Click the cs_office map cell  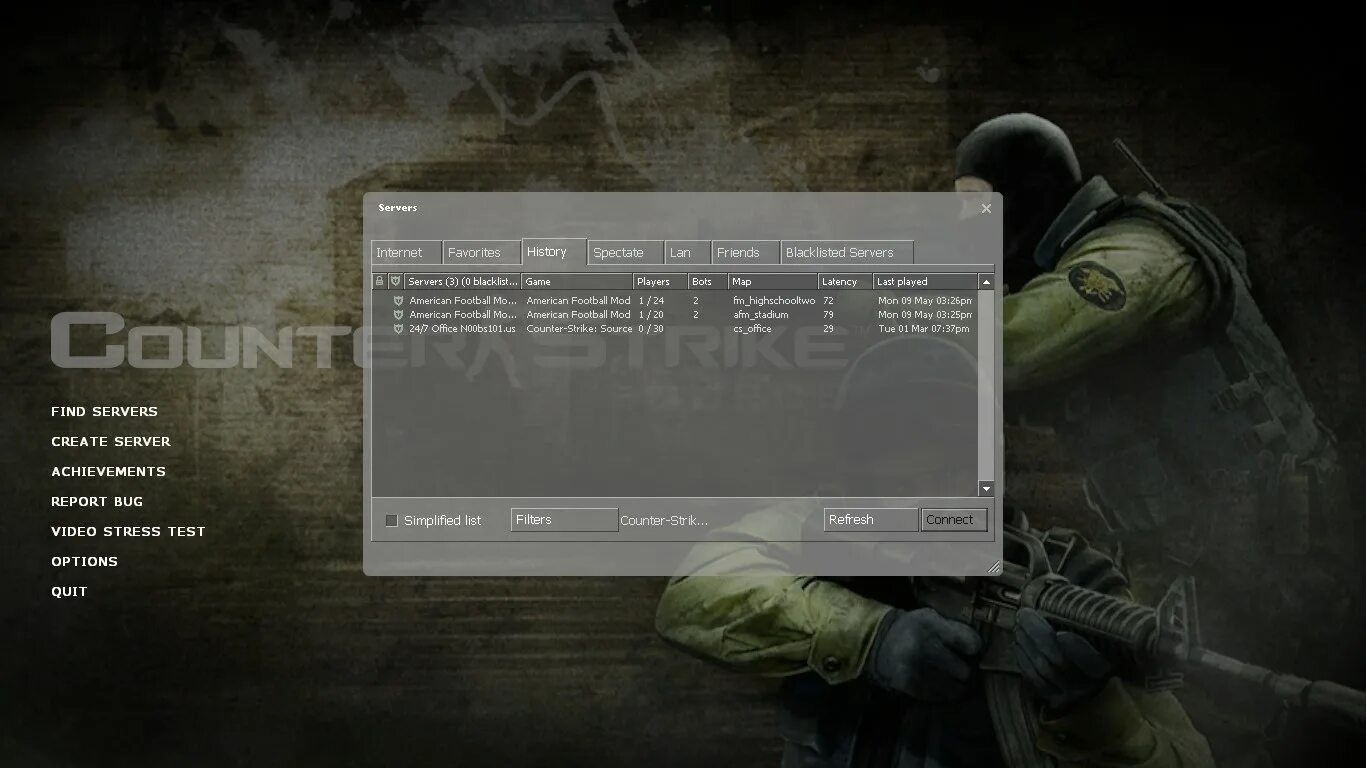click(752, 328)
